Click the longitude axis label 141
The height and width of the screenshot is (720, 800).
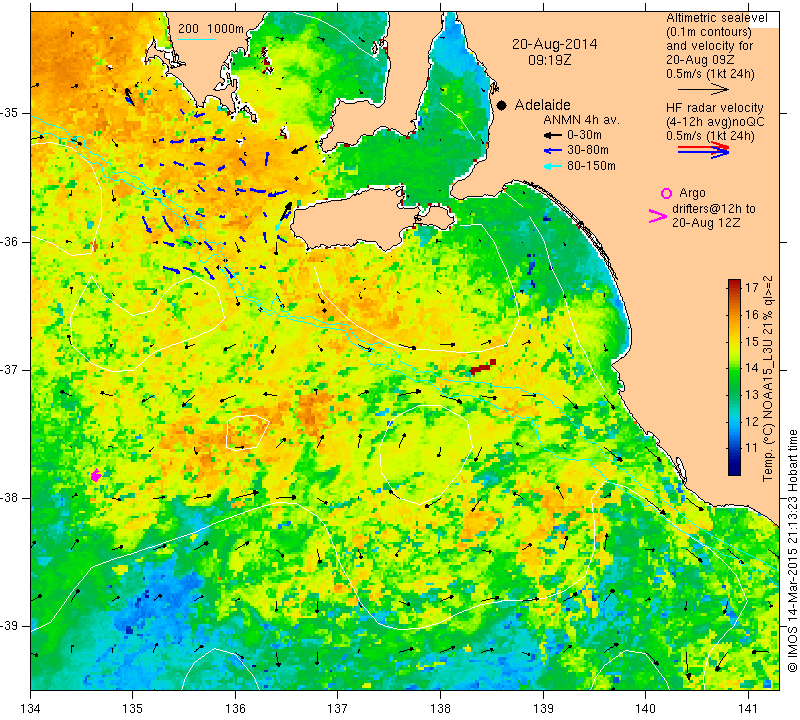(x=748, y=709)
